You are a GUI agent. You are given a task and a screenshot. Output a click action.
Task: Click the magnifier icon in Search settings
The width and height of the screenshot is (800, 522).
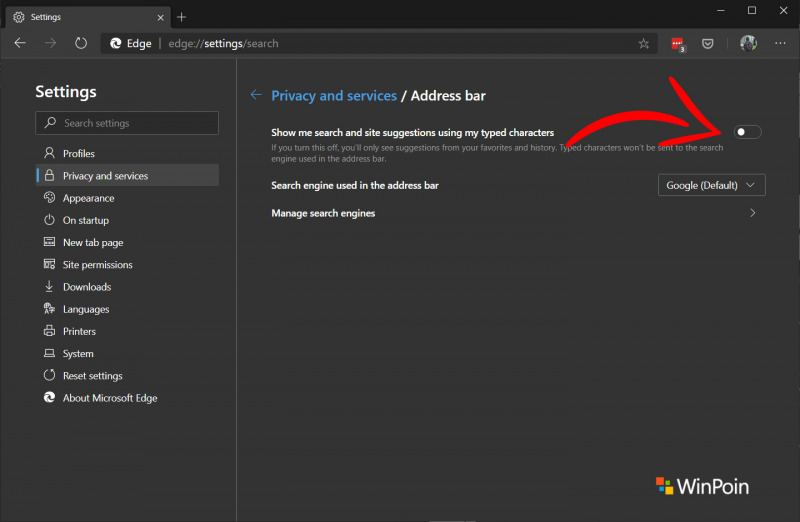50,122
